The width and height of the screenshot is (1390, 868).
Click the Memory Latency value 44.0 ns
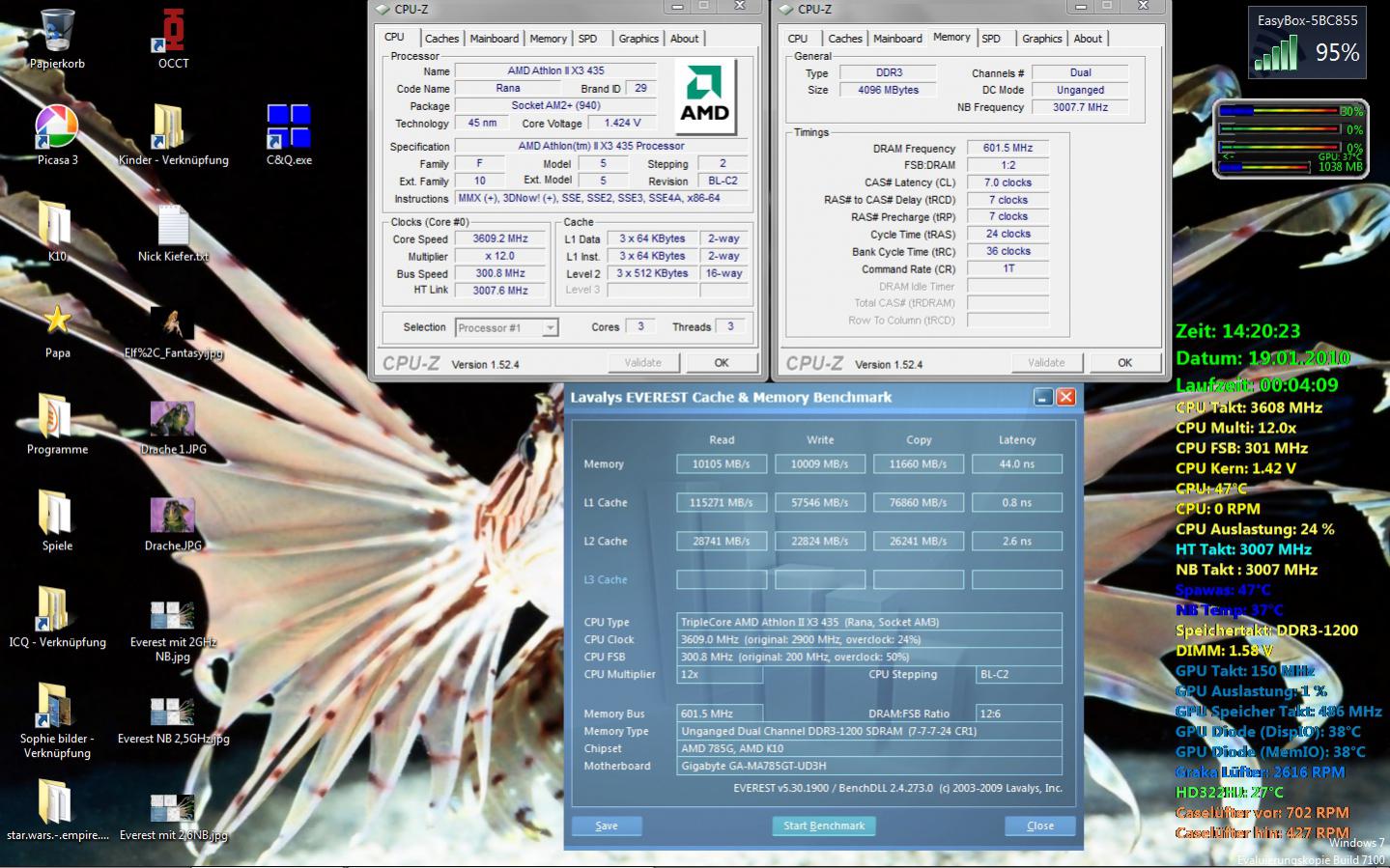pos(1017,464)
